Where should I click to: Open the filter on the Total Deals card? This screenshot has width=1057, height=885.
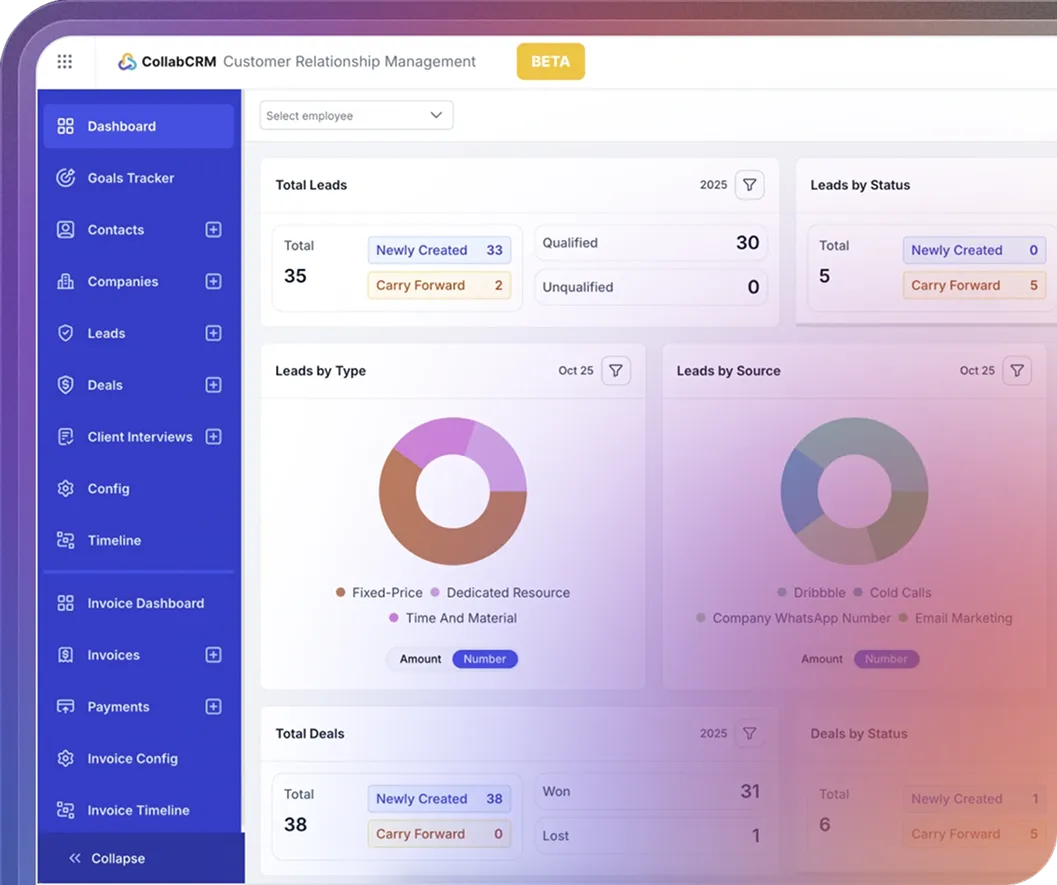pyautogui.click(x=748, y=733)
